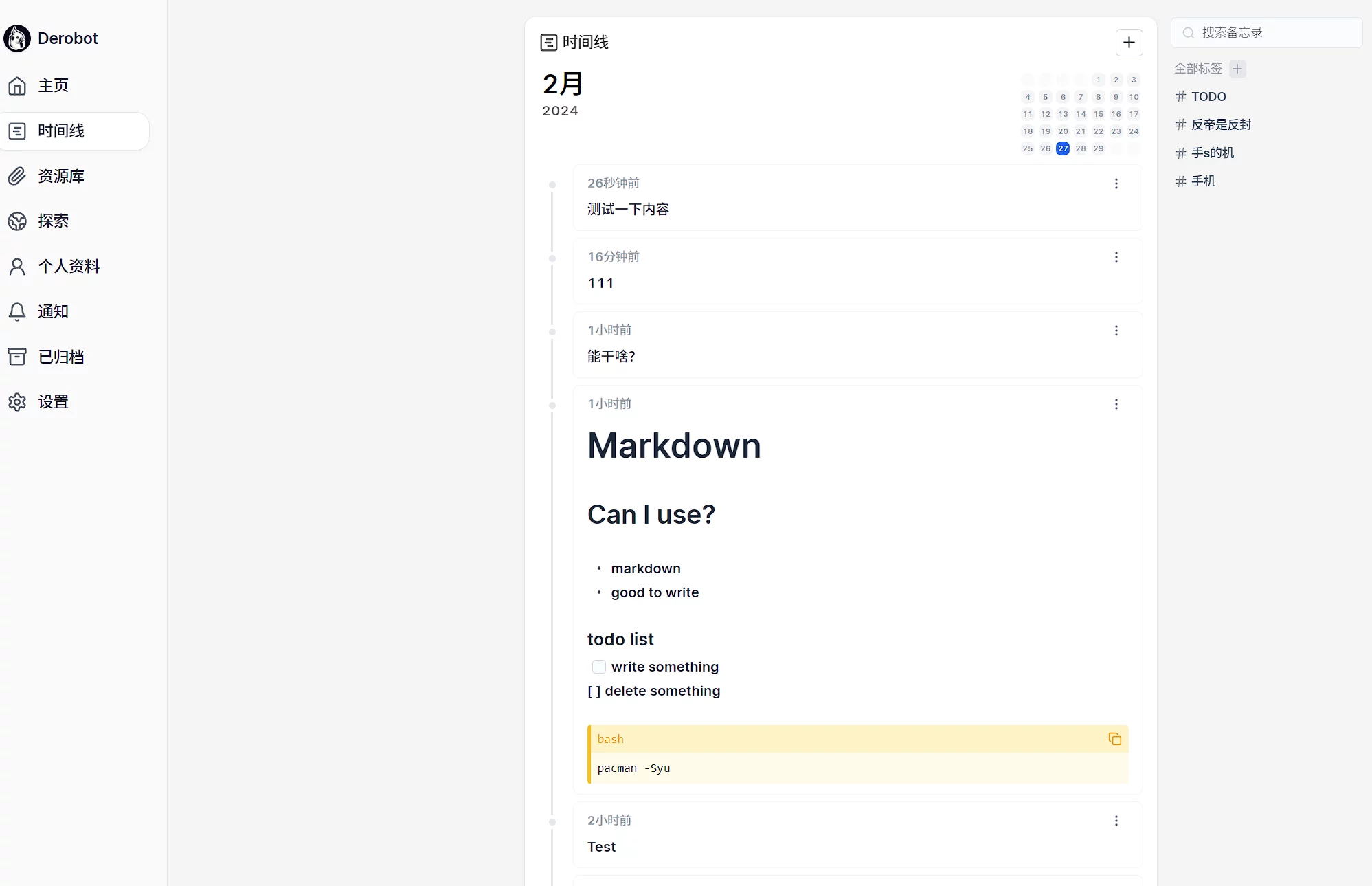
Task: Select day 14 in February calendar
Action: pyautogui.click(x=1081, y=114)
